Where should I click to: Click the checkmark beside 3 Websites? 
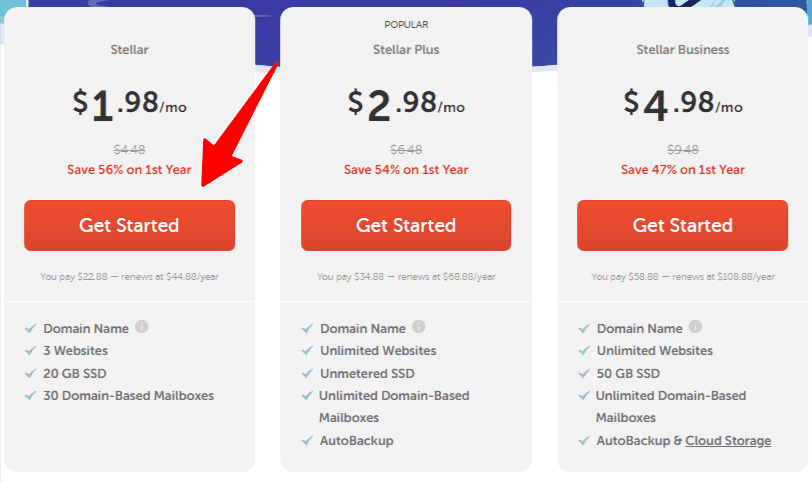point(31,350)
